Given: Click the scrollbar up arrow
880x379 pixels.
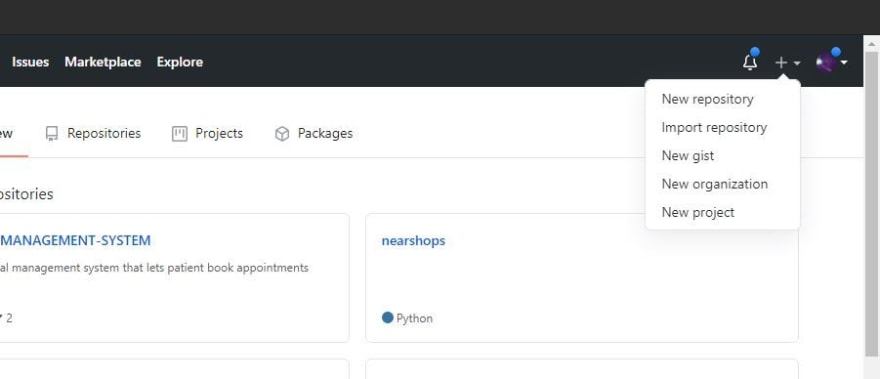Looking at the screenshot, I should tap(872, 43).
